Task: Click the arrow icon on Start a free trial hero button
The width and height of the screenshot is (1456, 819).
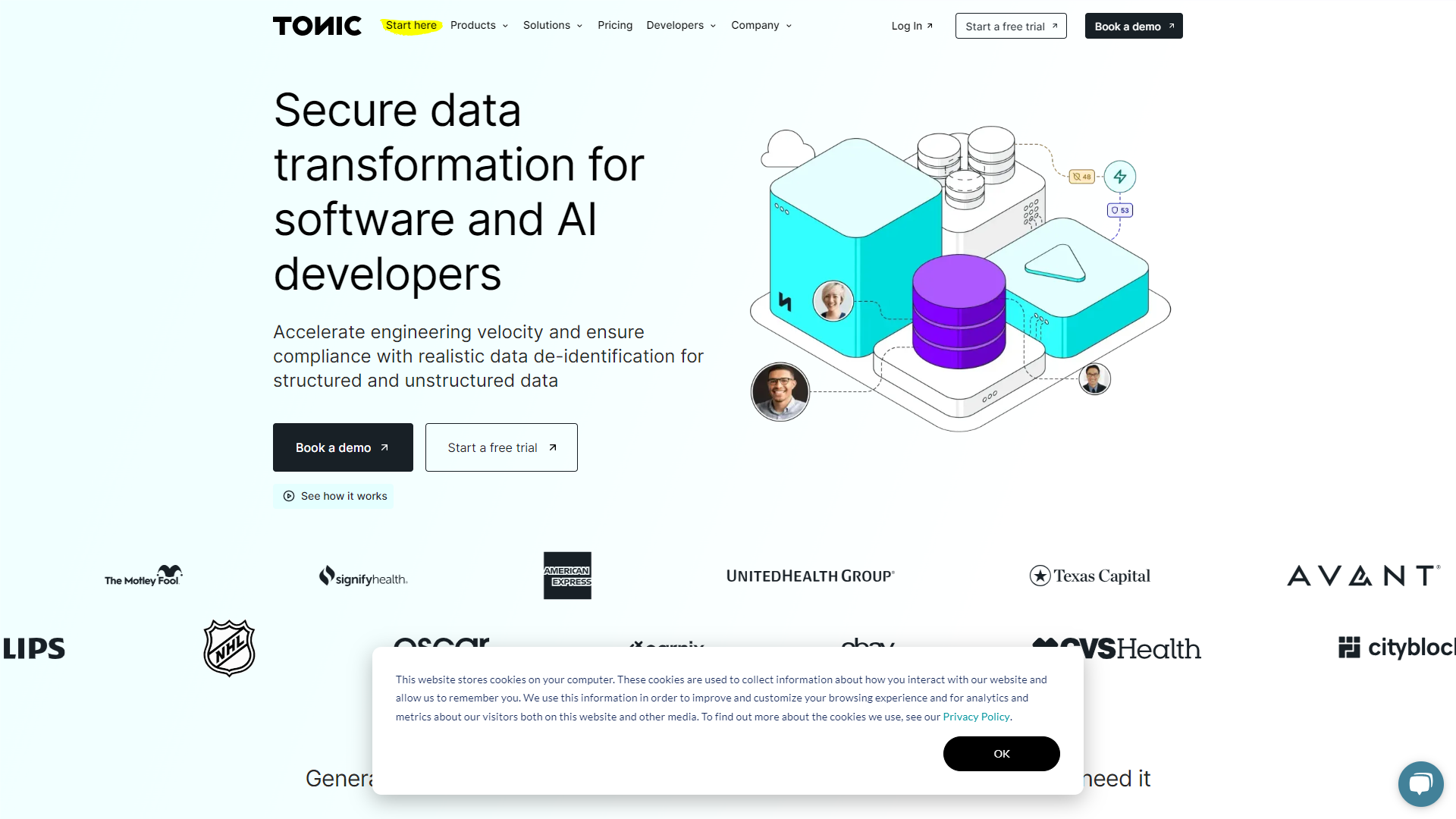Action: click(553, 447)
